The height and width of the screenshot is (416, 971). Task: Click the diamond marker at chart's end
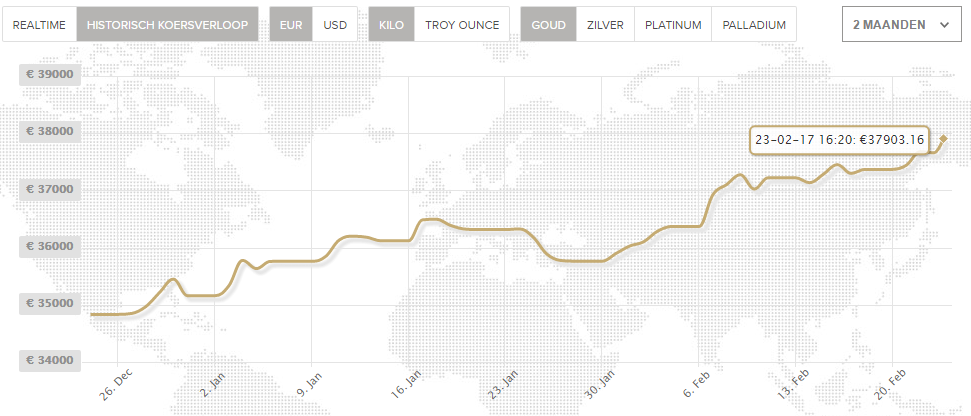pyautogui.click(x=944, y=139)
